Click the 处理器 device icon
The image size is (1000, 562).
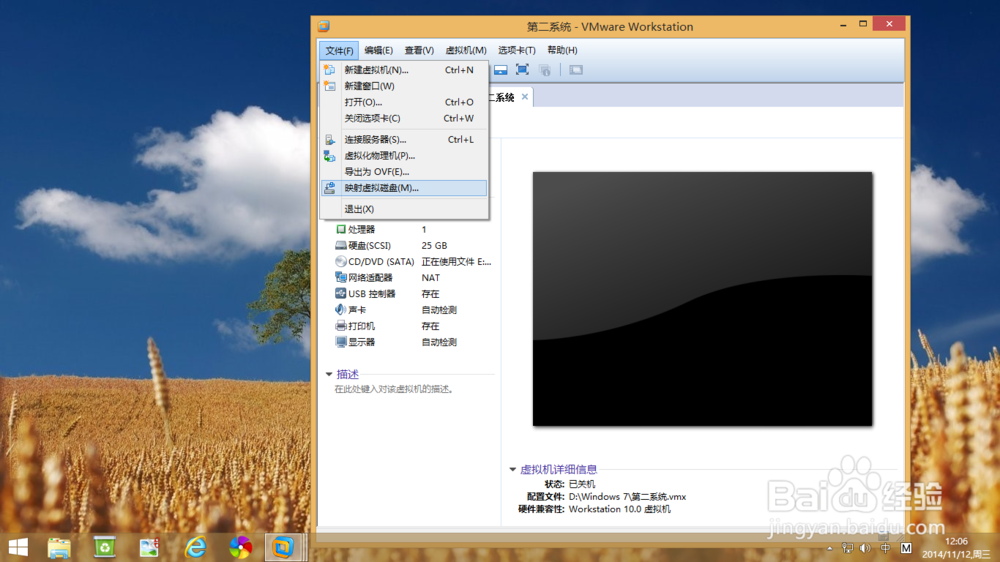[341, 229]
